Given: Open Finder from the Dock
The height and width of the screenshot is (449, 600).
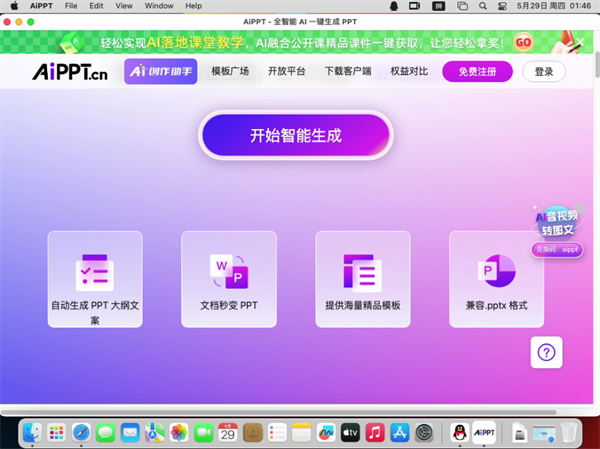Looking at the screenshot, I should (x=32, y=433).
